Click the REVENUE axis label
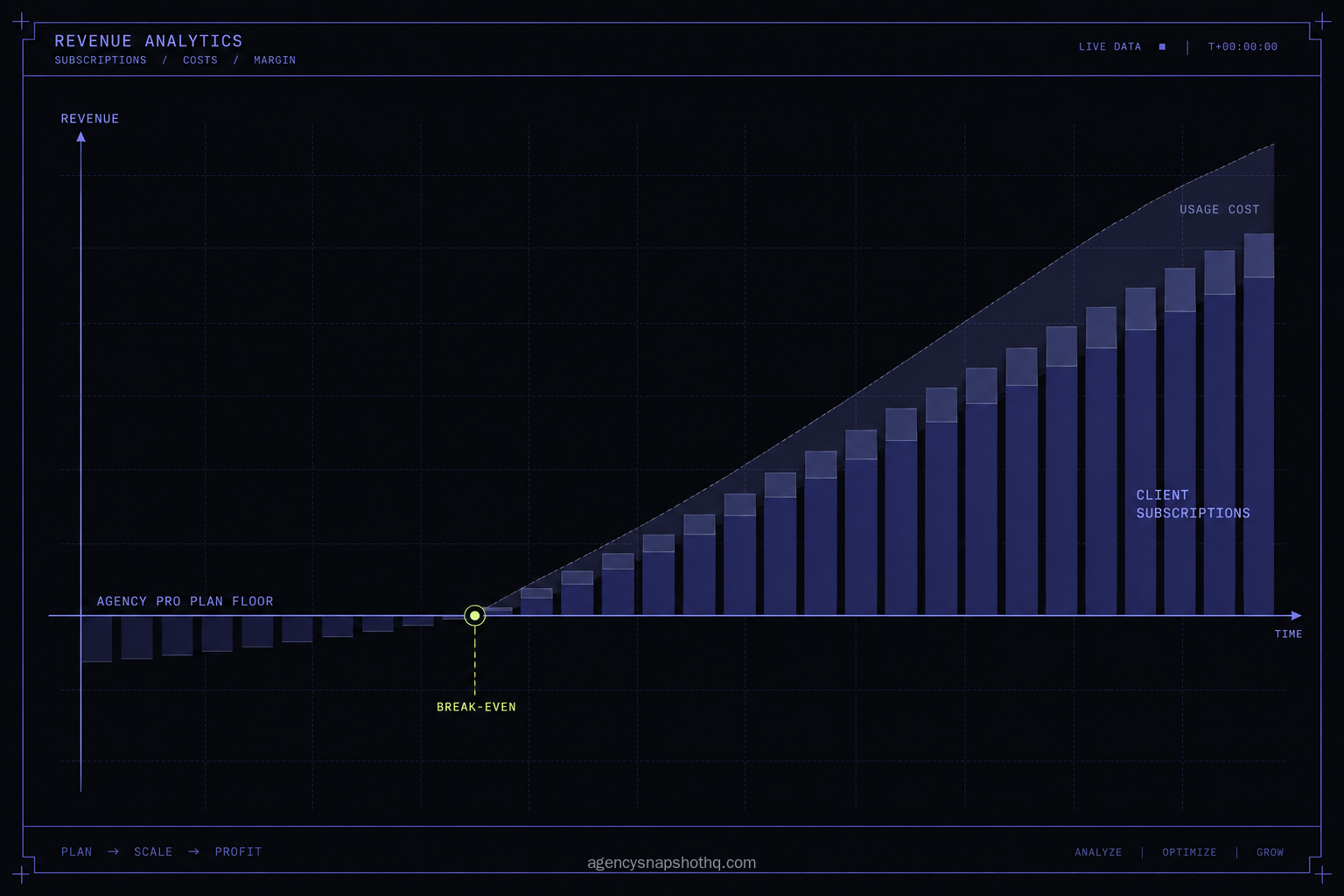 [x=90, y=119]
